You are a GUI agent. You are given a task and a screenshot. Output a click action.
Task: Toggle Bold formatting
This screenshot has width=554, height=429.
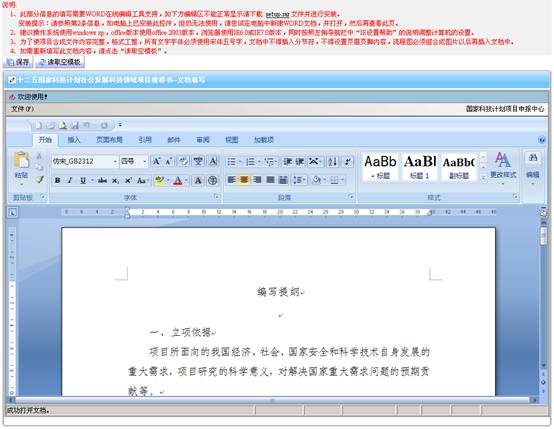(57, 181)
